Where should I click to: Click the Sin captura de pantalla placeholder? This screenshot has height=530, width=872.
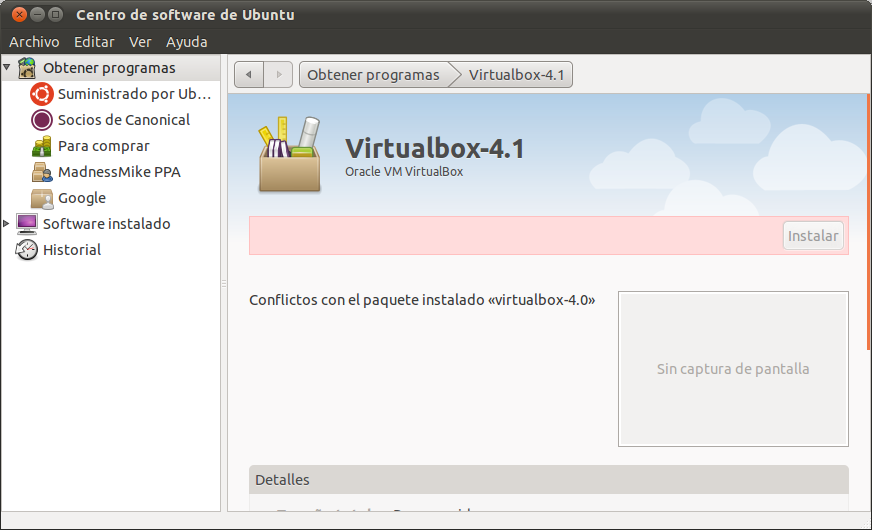[x=733, y=369]
